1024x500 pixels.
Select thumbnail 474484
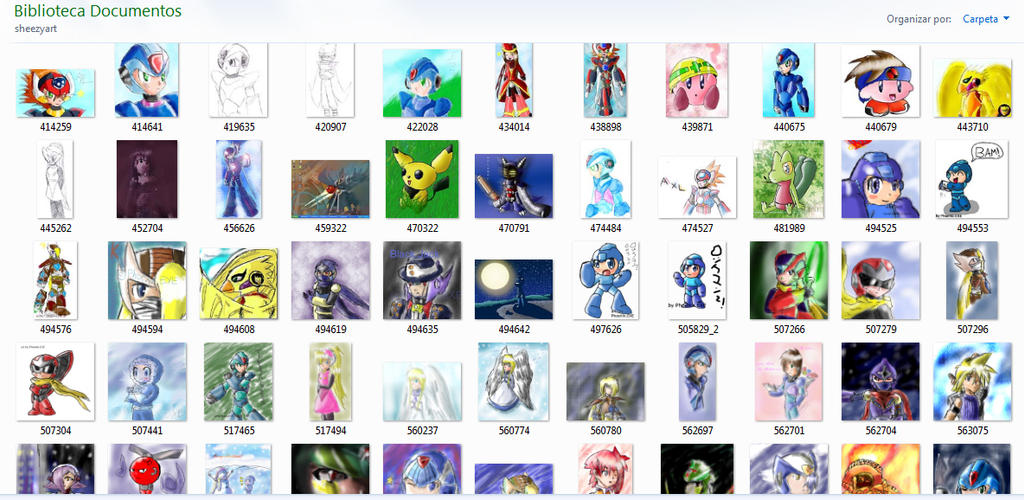[605, 179]
